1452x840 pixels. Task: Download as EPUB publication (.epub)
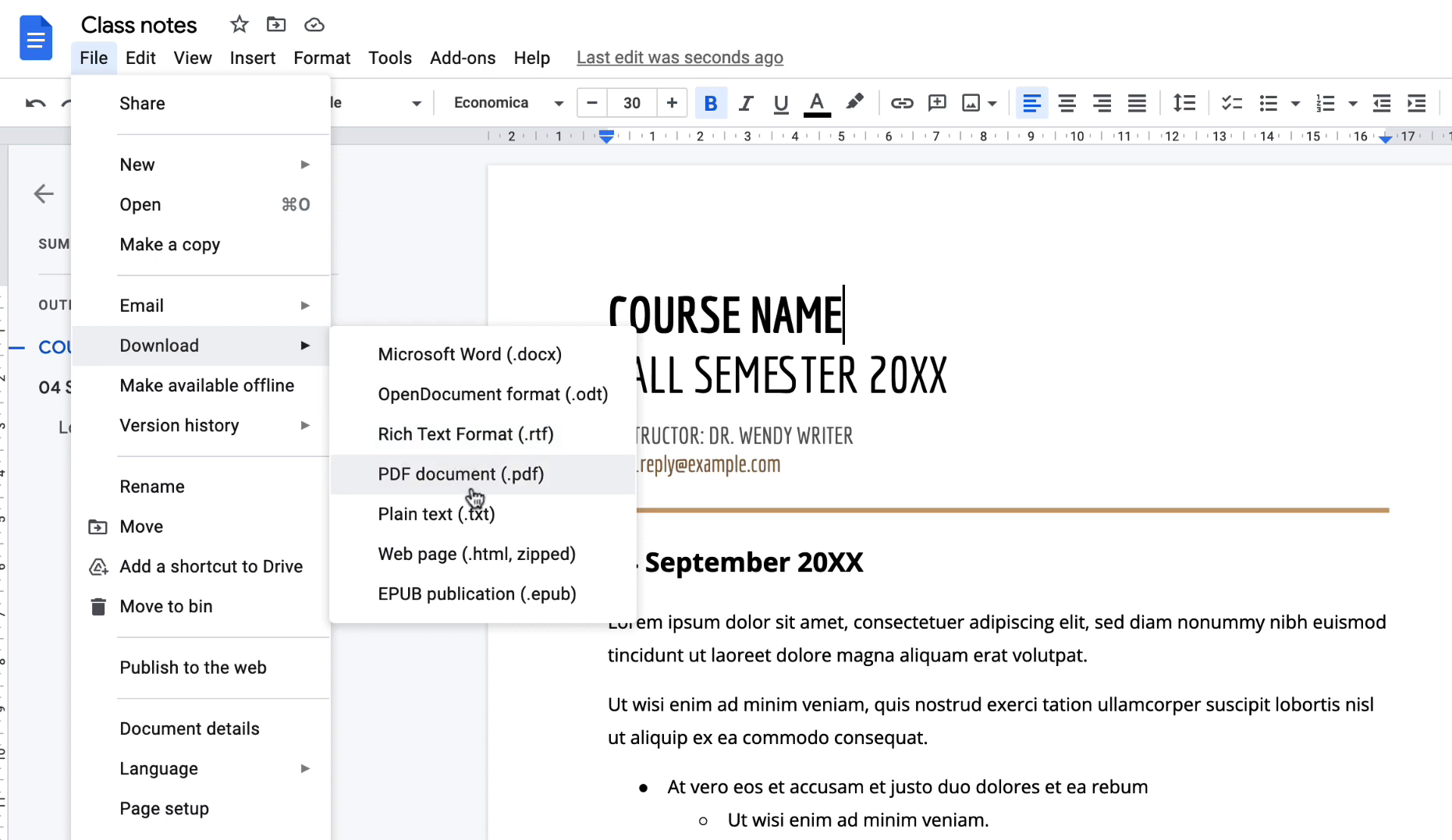point(483,594)
